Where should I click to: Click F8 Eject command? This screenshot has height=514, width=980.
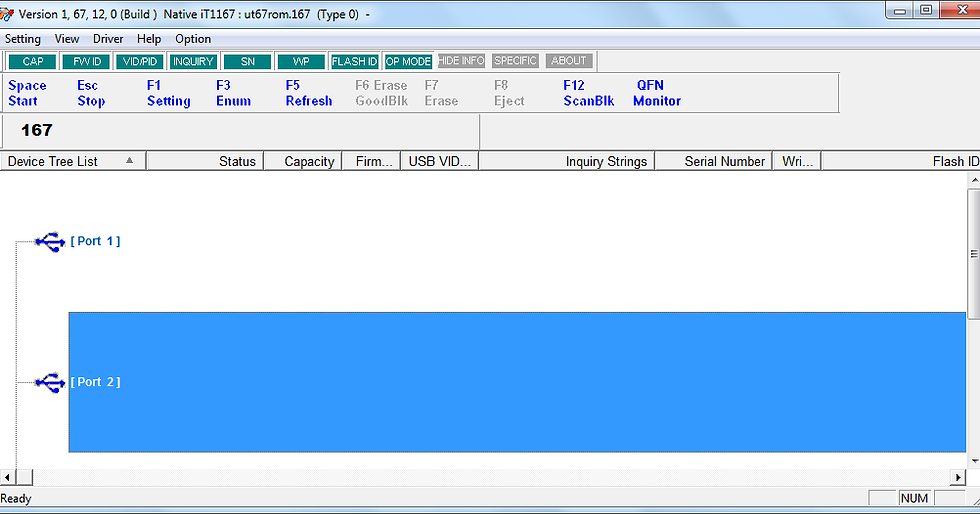pyautogui.click(x=509, y=93)
